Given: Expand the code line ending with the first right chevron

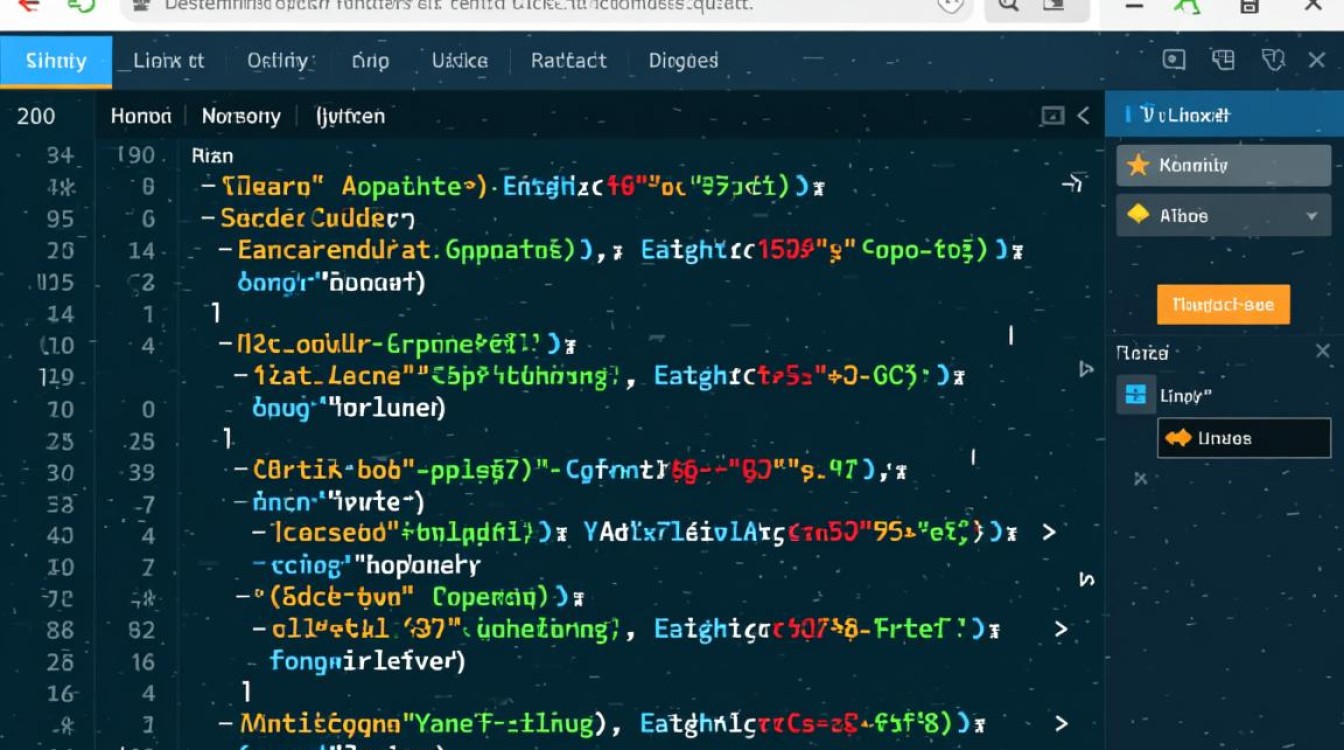Looking at the screenshot, I should pyautogui.click(x=1049, y=532).
